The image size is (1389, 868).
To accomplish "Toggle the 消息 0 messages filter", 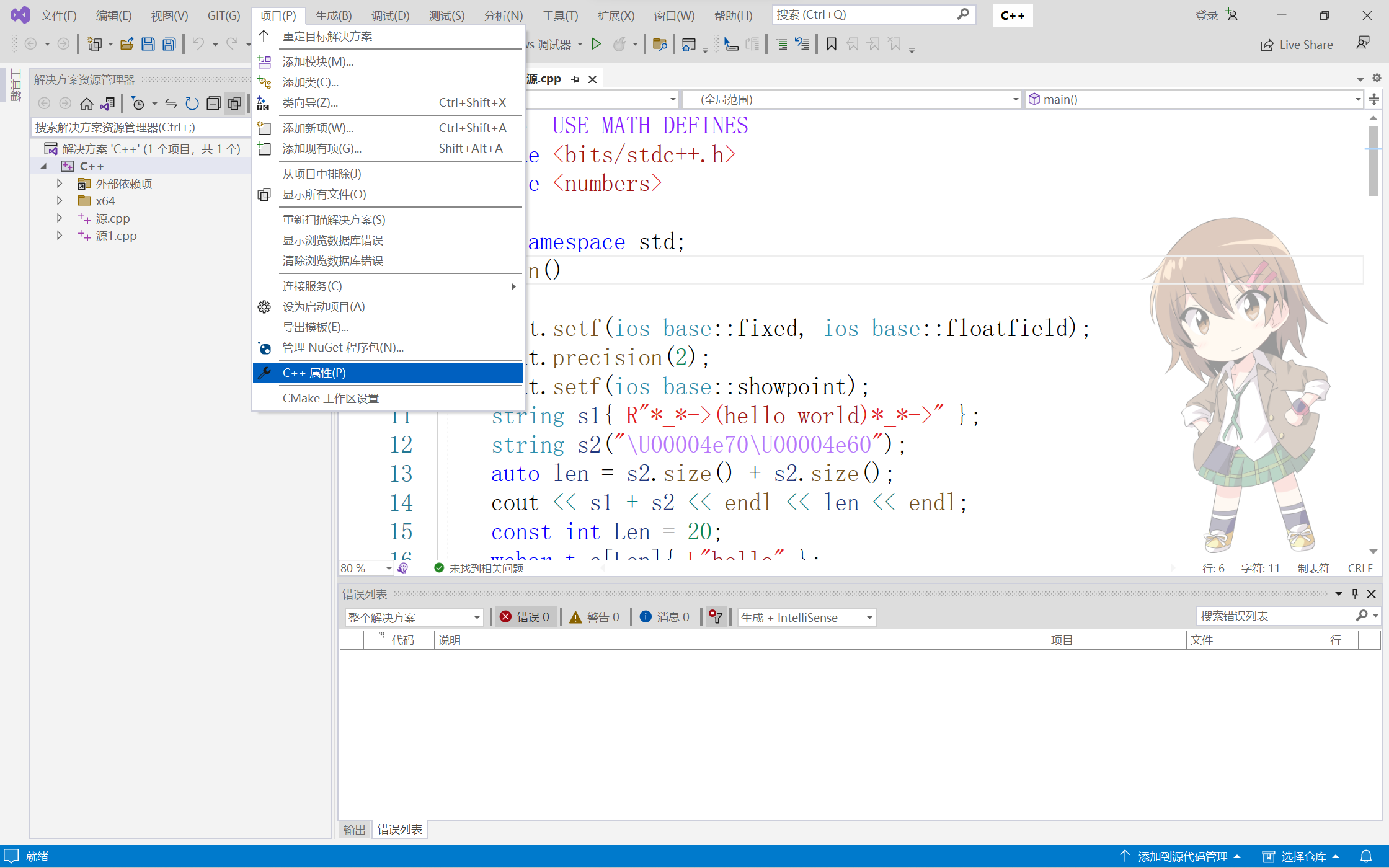I will point(664,617).
